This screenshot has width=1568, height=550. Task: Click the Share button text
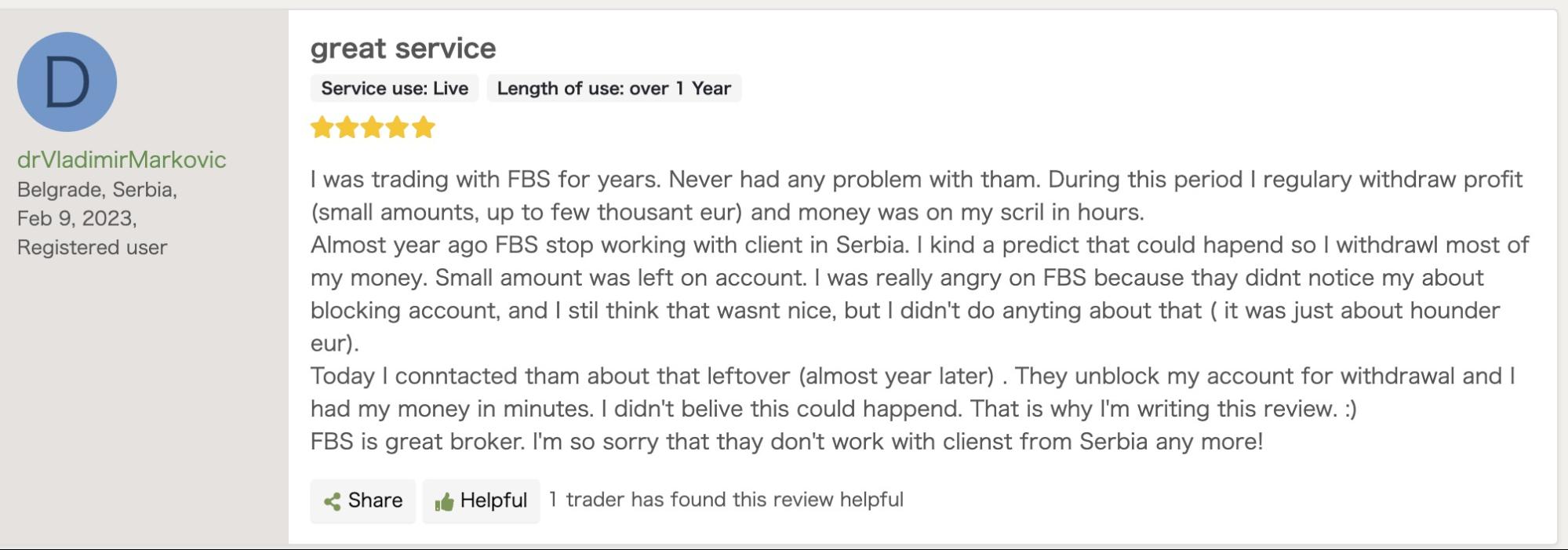coord(375,501)
